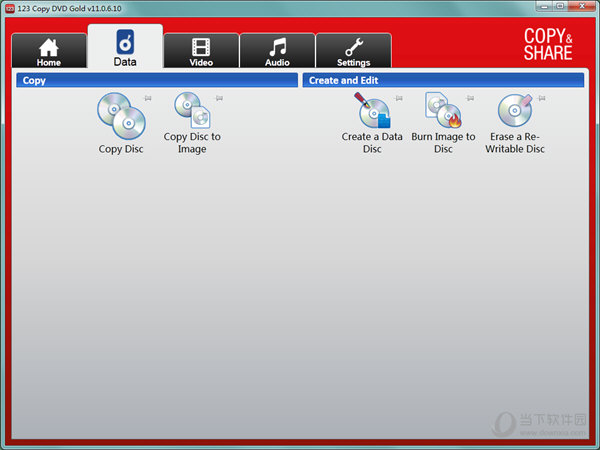The image size is (600, 450).
Task: Minimize the 123 Copy DVD Gold window
Action: (x=544, y=6)
